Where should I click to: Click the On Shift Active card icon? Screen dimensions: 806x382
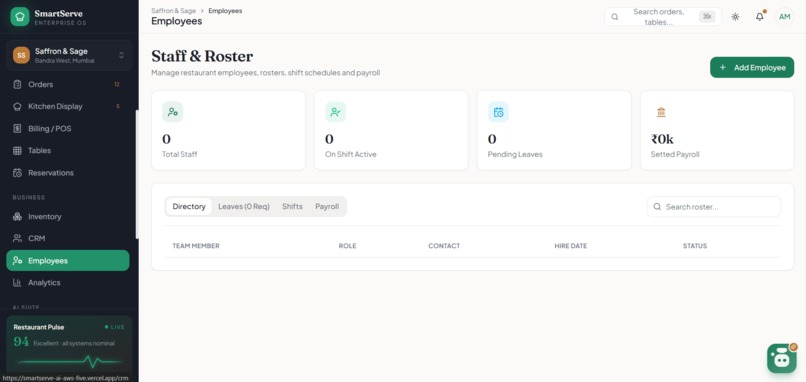coord(336,112)
